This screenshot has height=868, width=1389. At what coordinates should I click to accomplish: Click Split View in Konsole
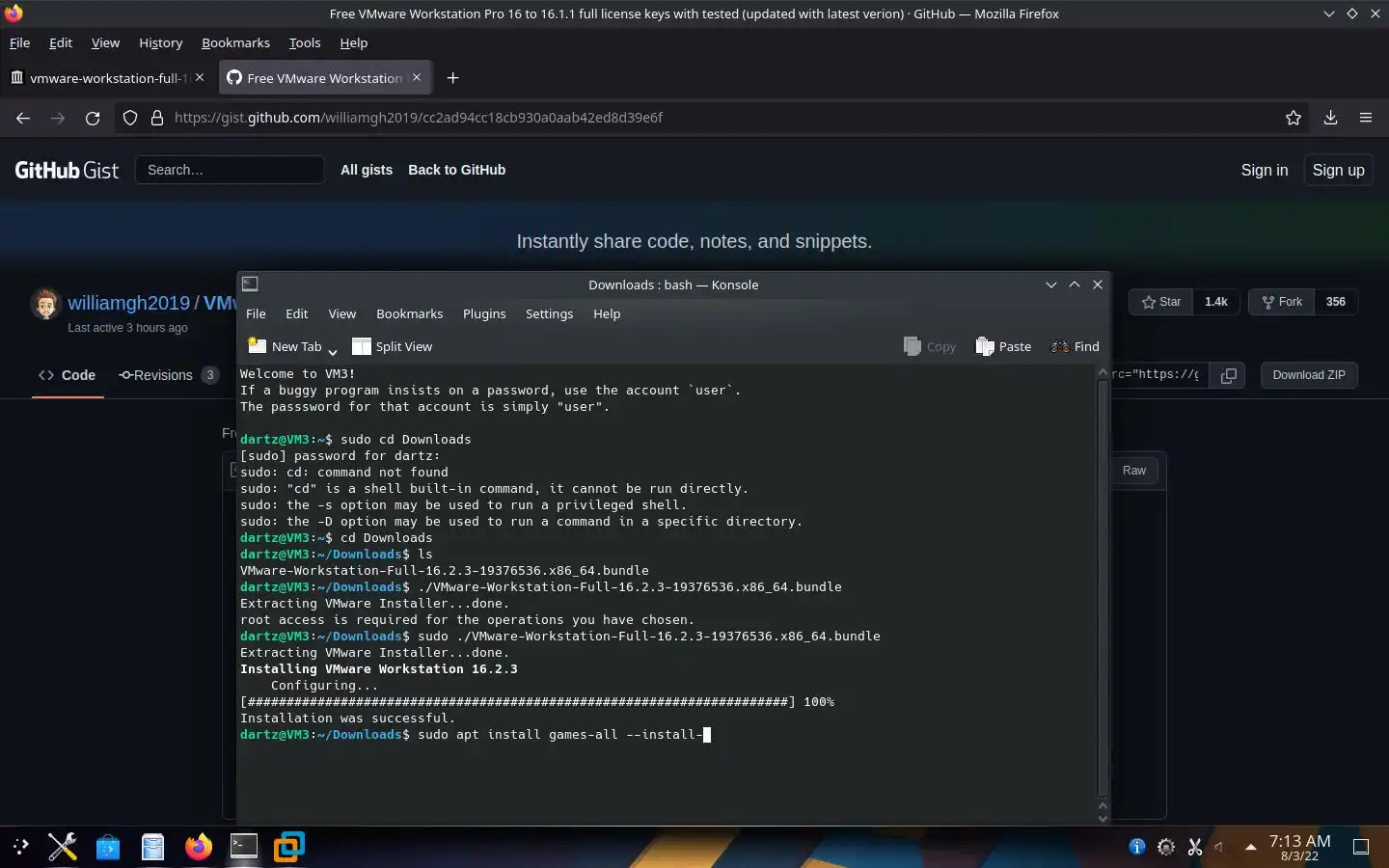[393, 346]
